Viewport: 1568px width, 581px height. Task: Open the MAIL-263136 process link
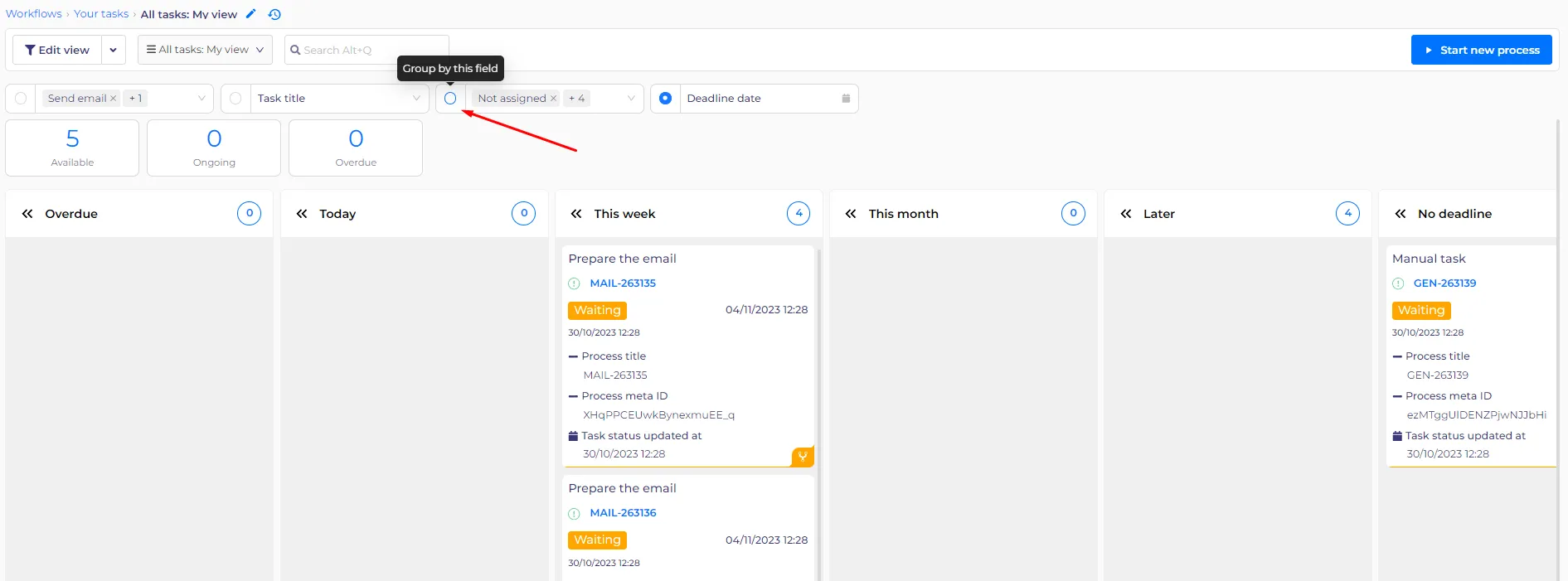tap(623, 513)
